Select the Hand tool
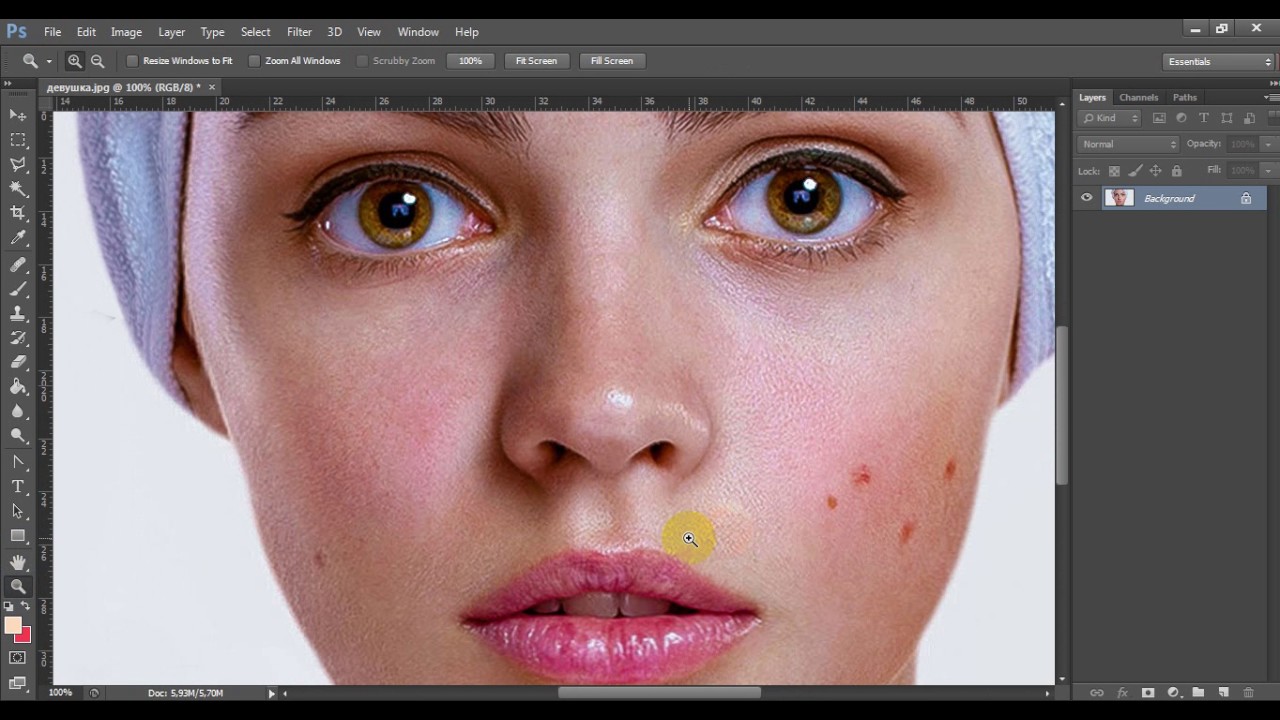This screenshot has width=1280, height=720. [x=18, y=563]
